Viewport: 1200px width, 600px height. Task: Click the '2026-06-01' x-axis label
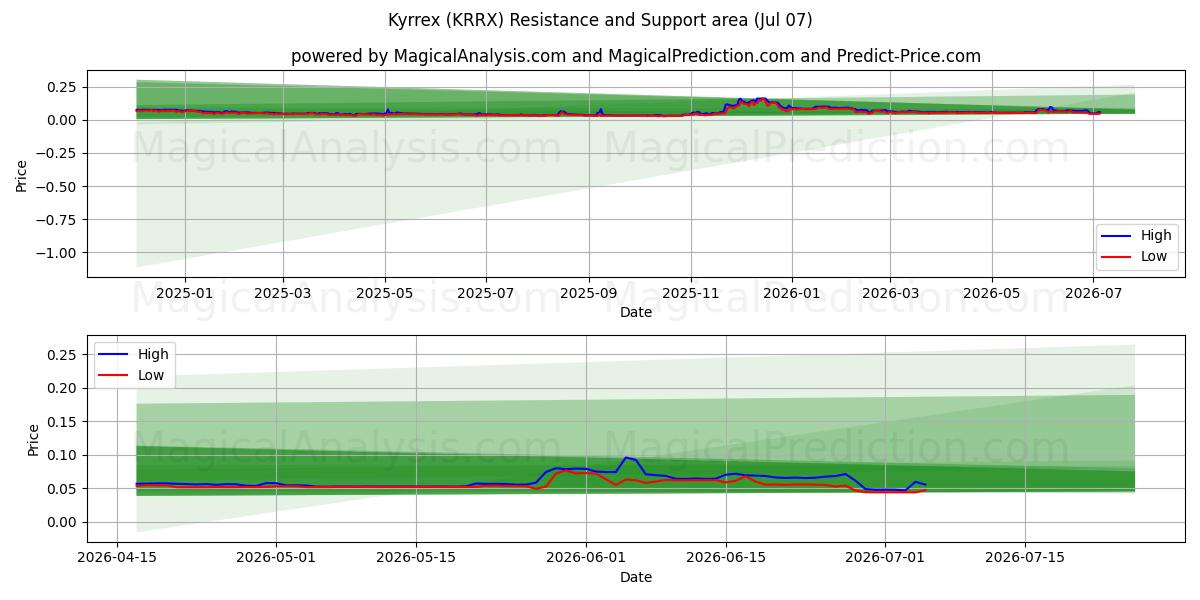[x=586, y=559]
